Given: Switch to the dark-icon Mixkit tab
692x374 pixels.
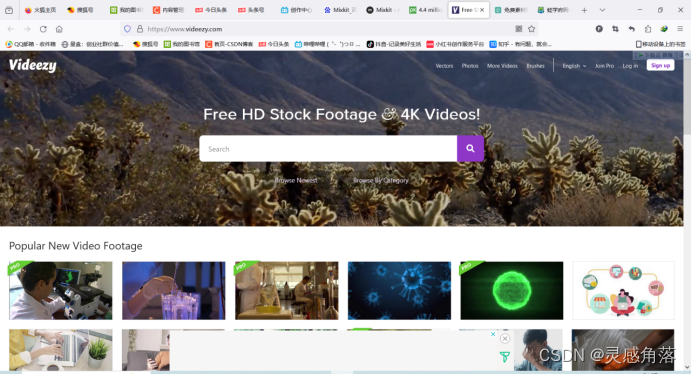Looking at the screenshot, I should click(x=382, y=10).
